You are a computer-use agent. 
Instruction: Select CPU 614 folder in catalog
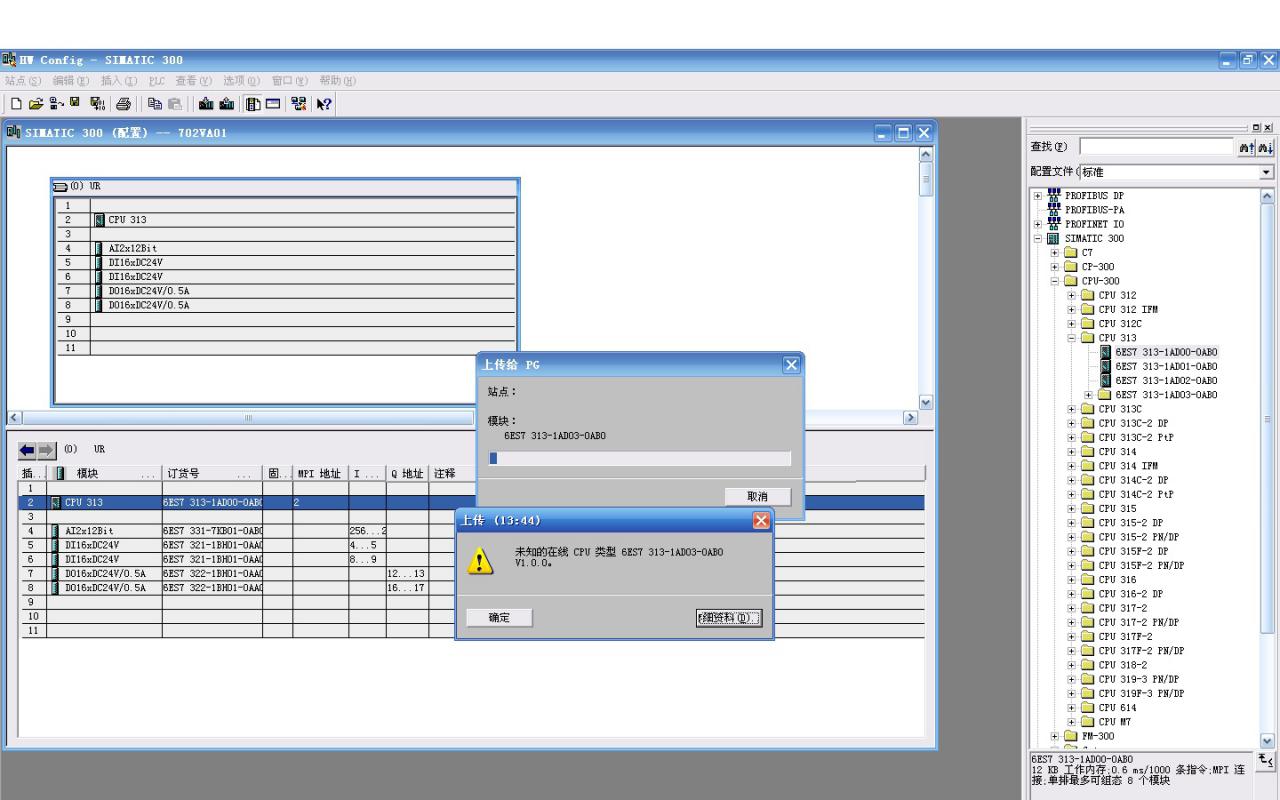(x=1116, y=707)
